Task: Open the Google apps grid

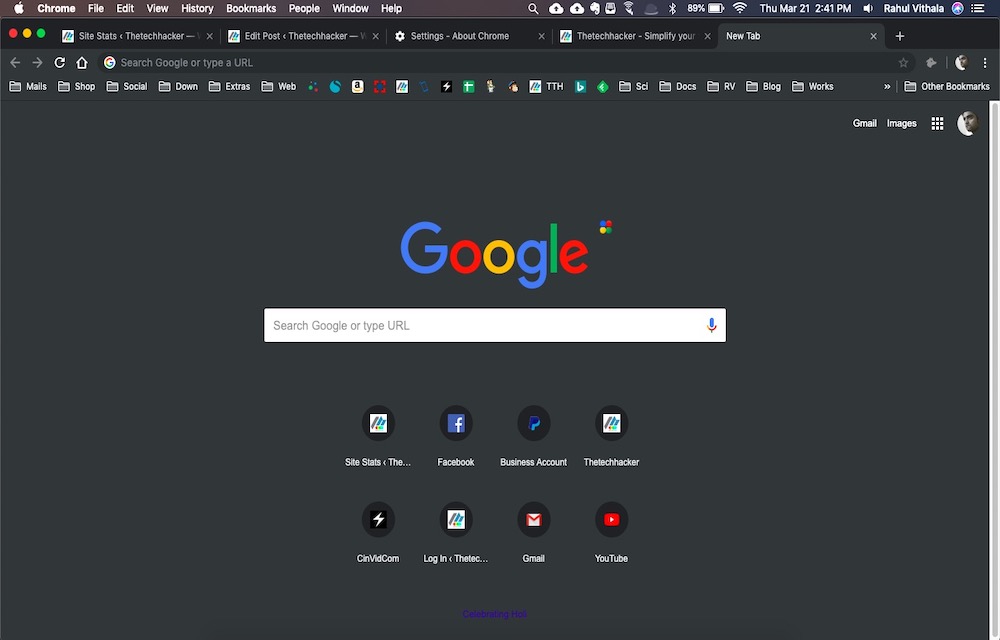Action: [x=937, y=123]
